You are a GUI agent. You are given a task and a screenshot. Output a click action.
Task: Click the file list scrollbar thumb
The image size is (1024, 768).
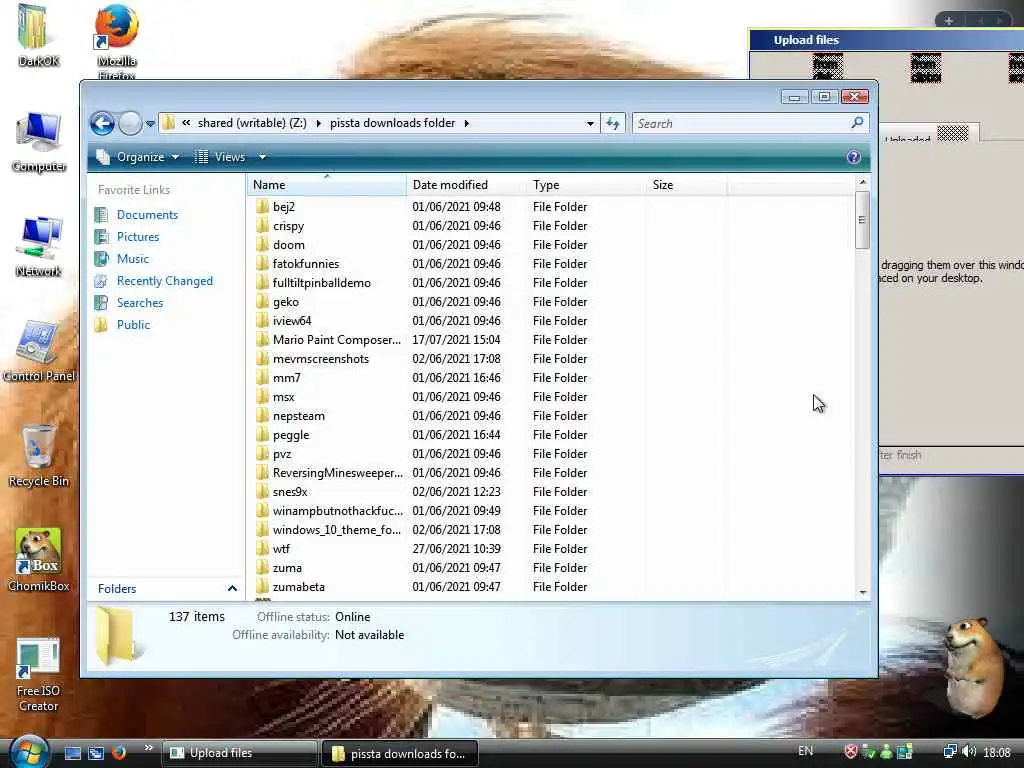pos(862,220)
